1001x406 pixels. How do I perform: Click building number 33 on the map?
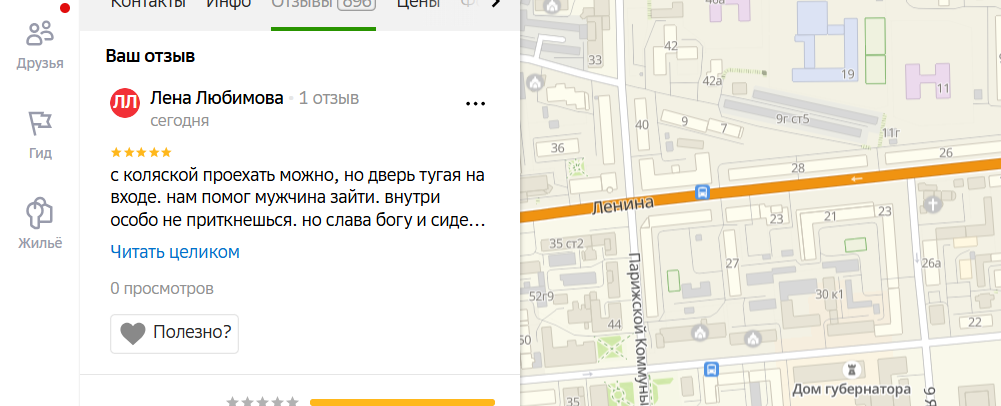pyautogui.click(x=595, y=60)
